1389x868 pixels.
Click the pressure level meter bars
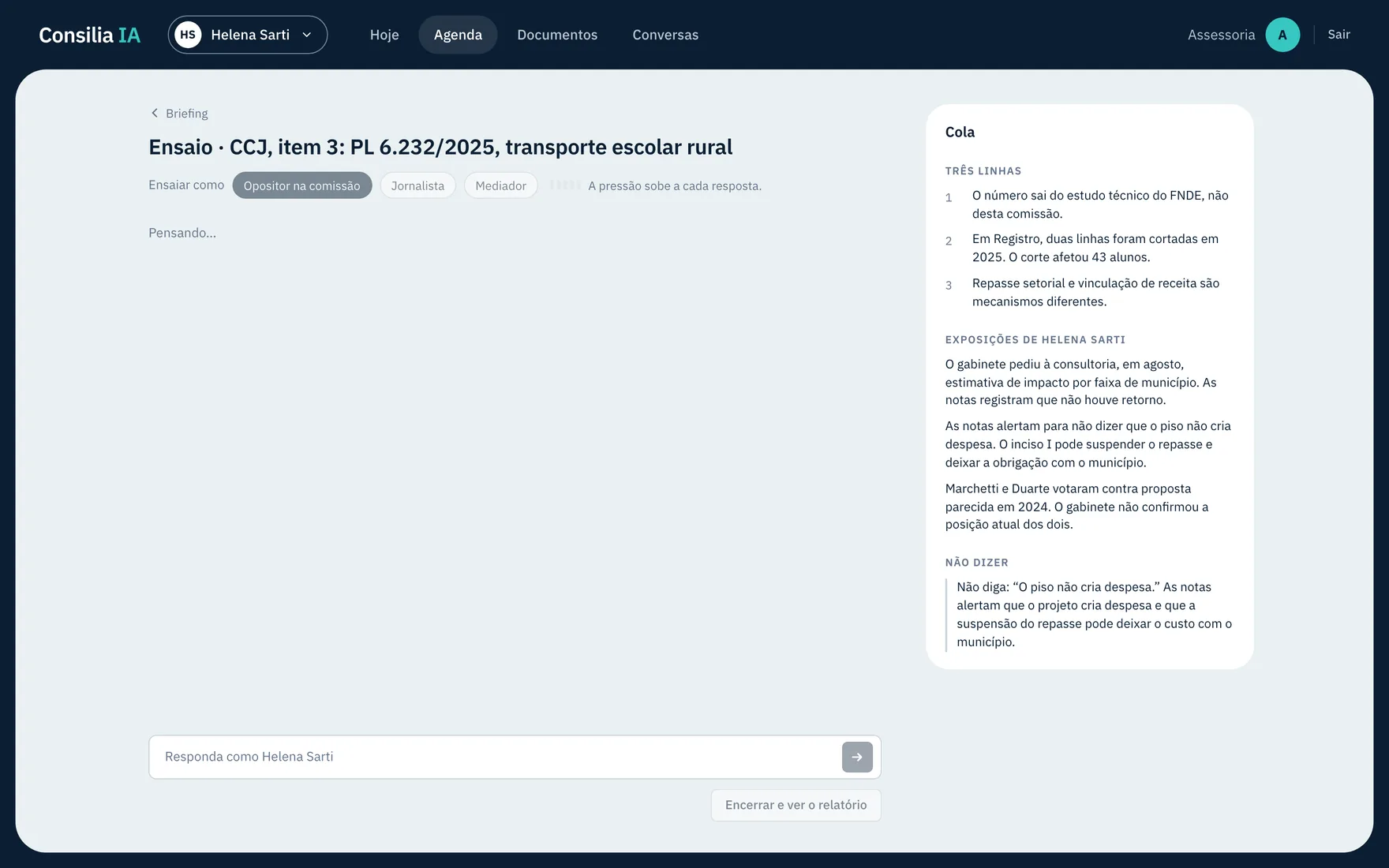pyautogui.click(x=565, y=185)
